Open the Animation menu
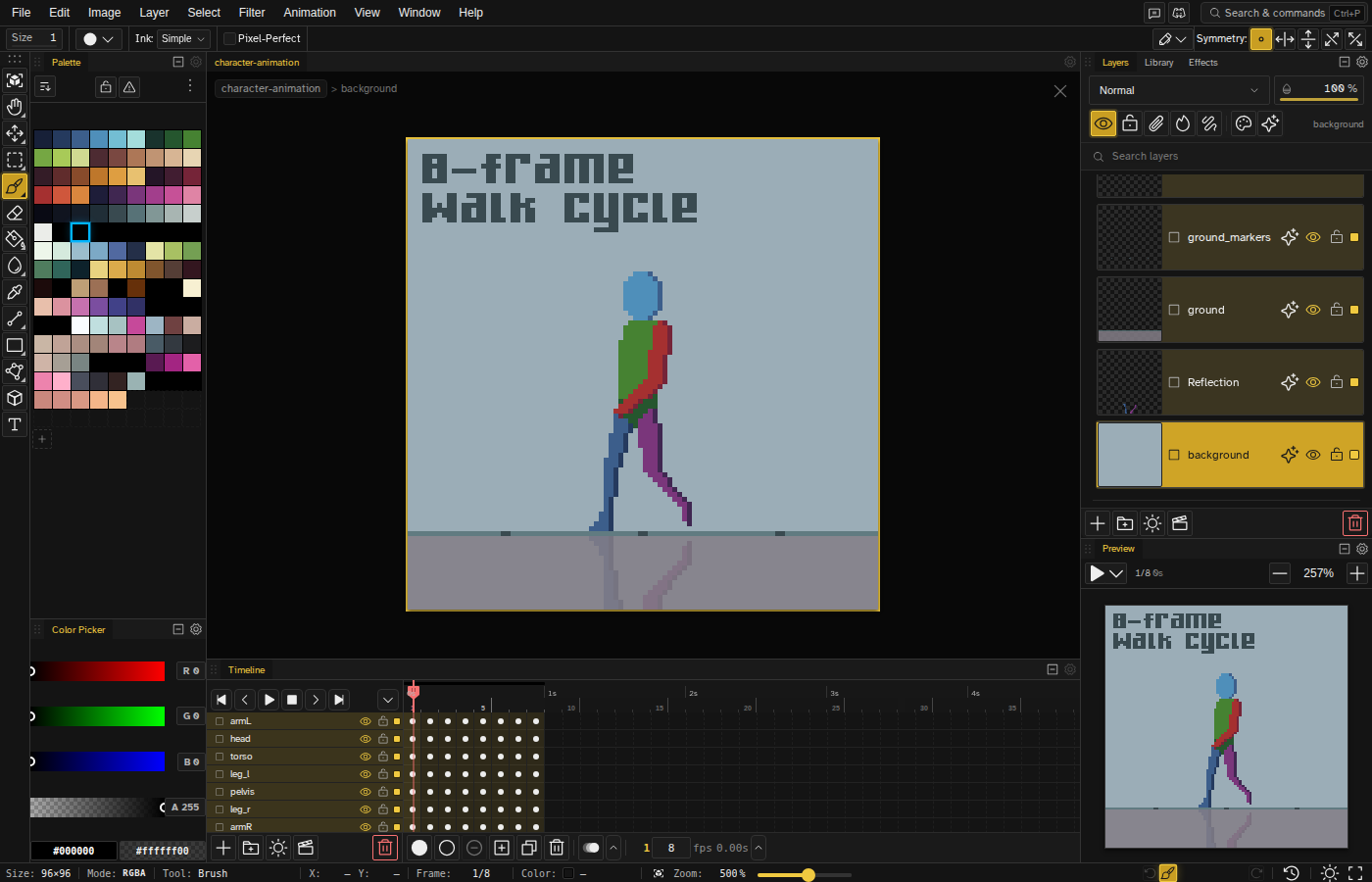 310,13
